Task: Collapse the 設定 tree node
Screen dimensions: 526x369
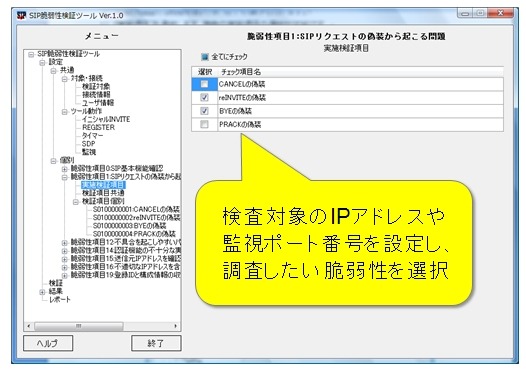Action: 42,62
